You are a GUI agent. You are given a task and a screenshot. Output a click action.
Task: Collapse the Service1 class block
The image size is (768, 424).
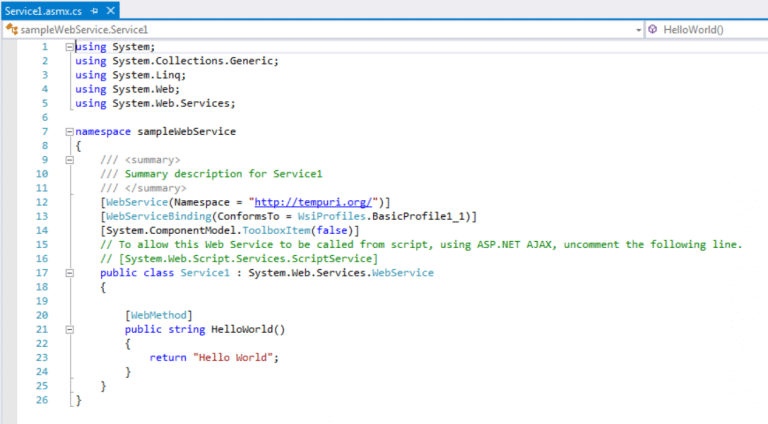[68, 272]
